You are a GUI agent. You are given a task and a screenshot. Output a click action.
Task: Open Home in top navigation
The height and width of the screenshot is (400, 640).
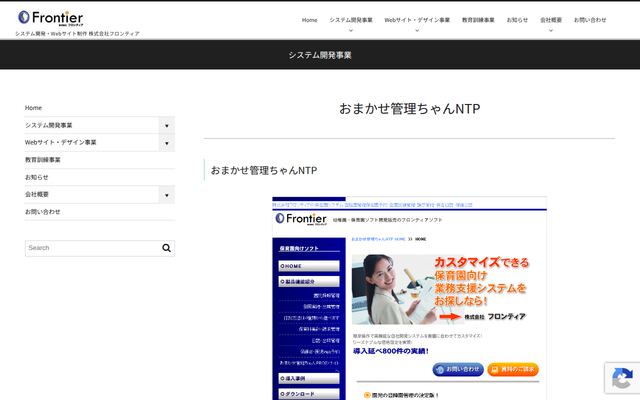click(309, 20)
